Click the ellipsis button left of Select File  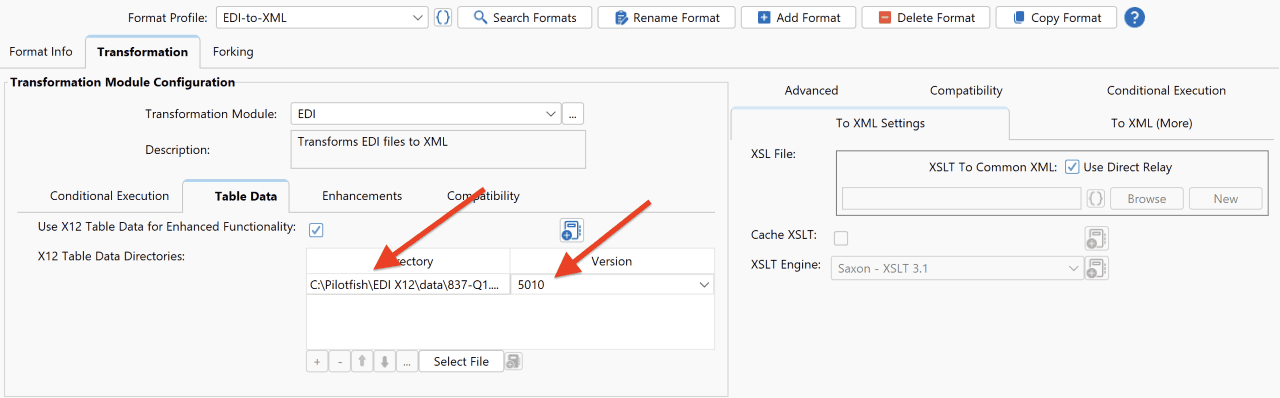click(407, 361)
